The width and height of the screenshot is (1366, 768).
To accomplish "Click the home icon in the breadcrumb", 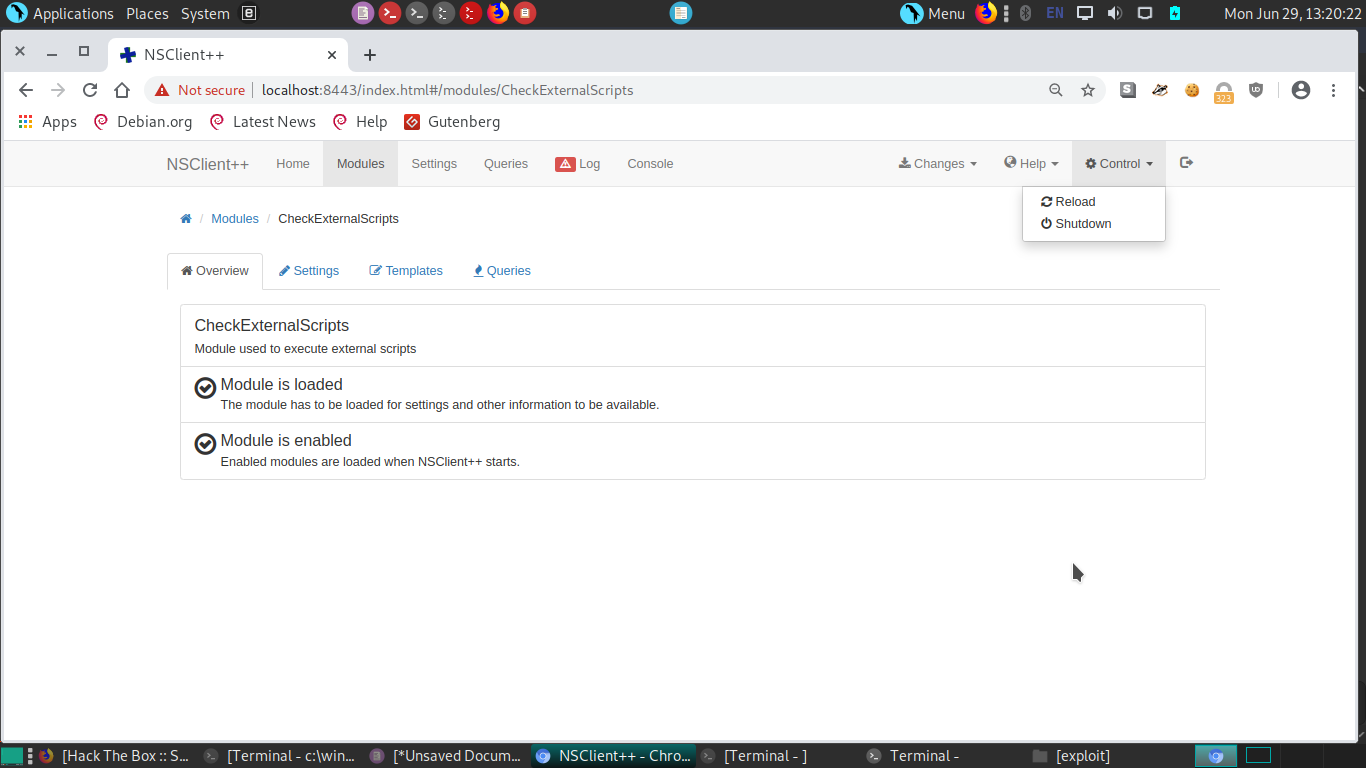I will tap(186, 219).
